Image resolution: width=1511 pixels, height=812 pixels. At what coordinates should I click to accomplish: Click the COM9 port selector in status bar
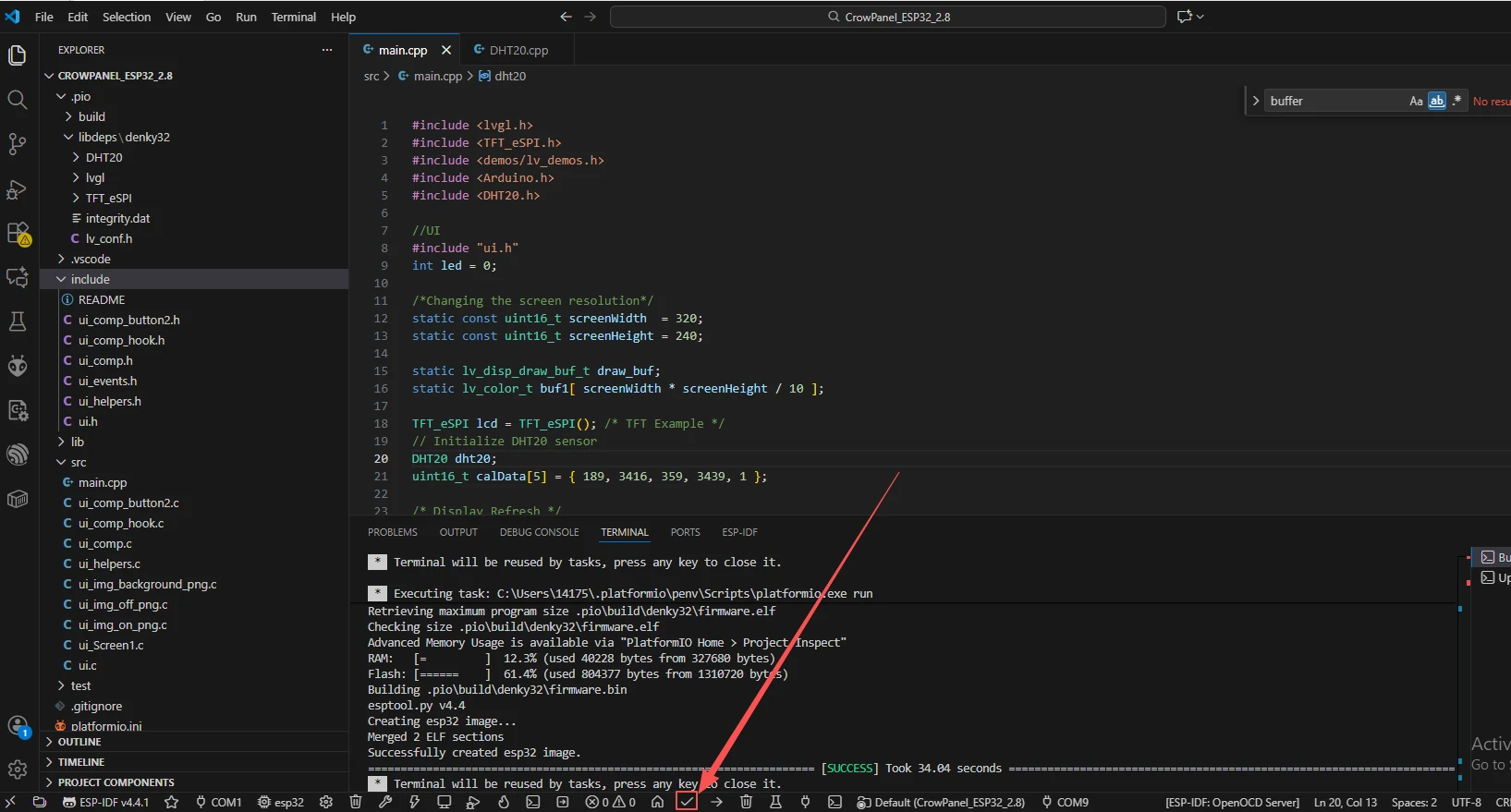coord(1065,802)
